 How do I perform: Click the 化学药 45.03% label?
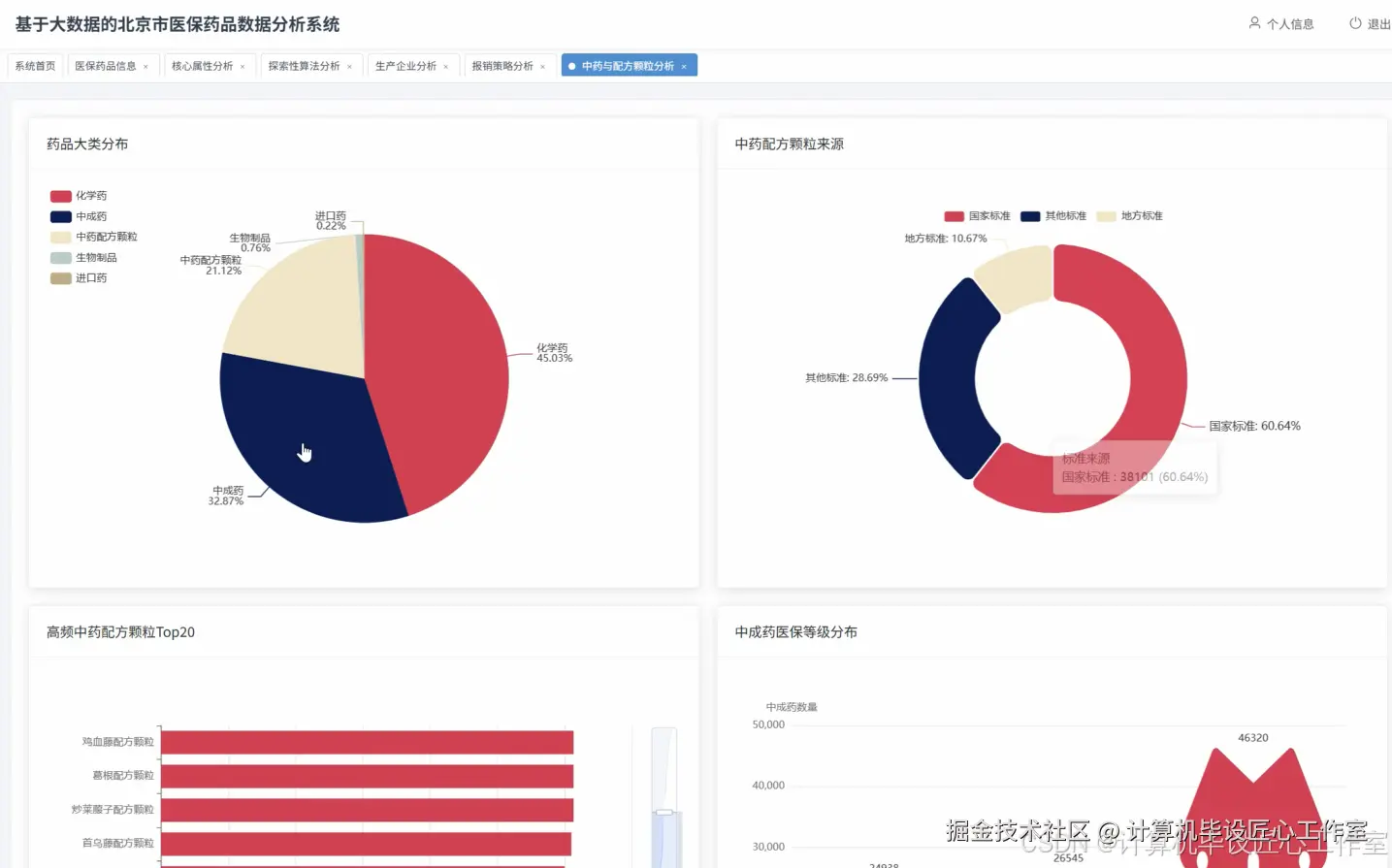point(554,353)
